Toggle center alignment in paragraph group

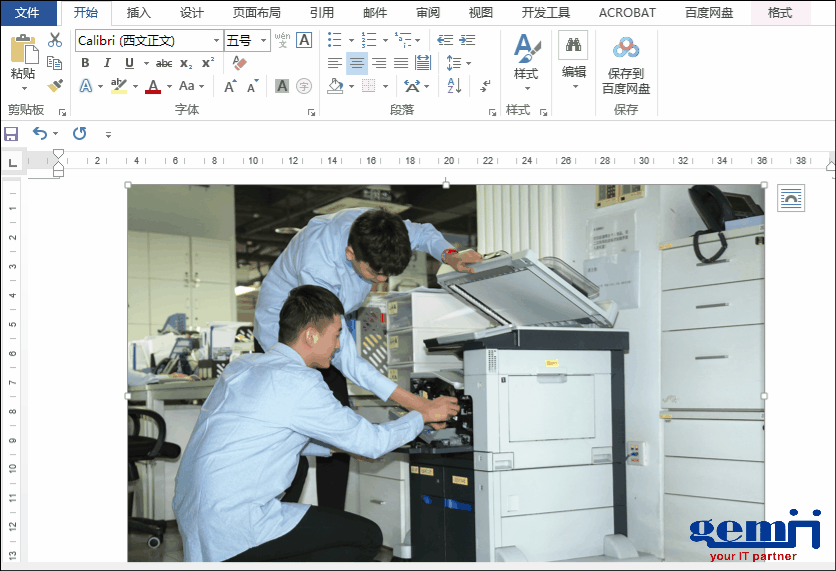(356, 63)
